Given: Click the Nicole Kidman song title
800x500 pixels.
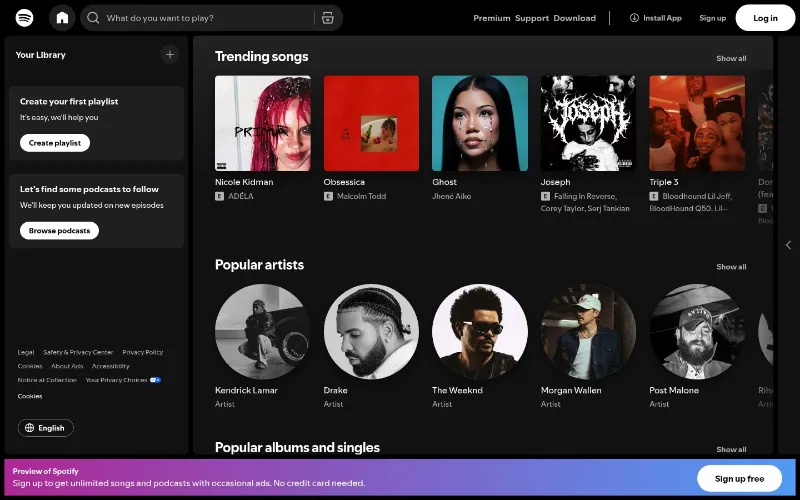Looking at the screenshot, I should click(244, 182).
